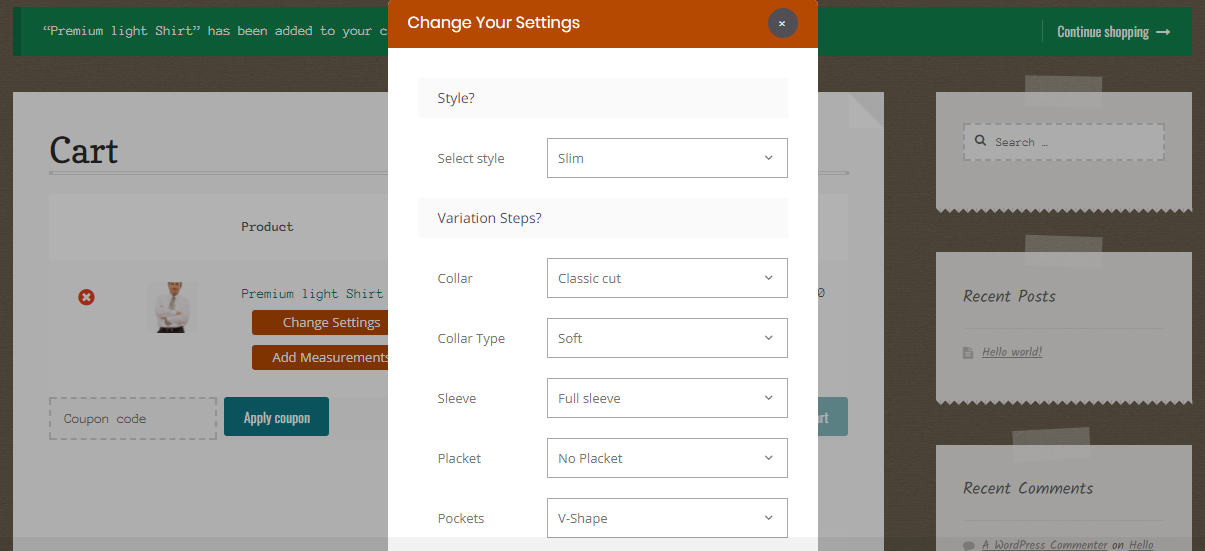
Task: Click the Hello world post icon
Action: pos(968,353)
